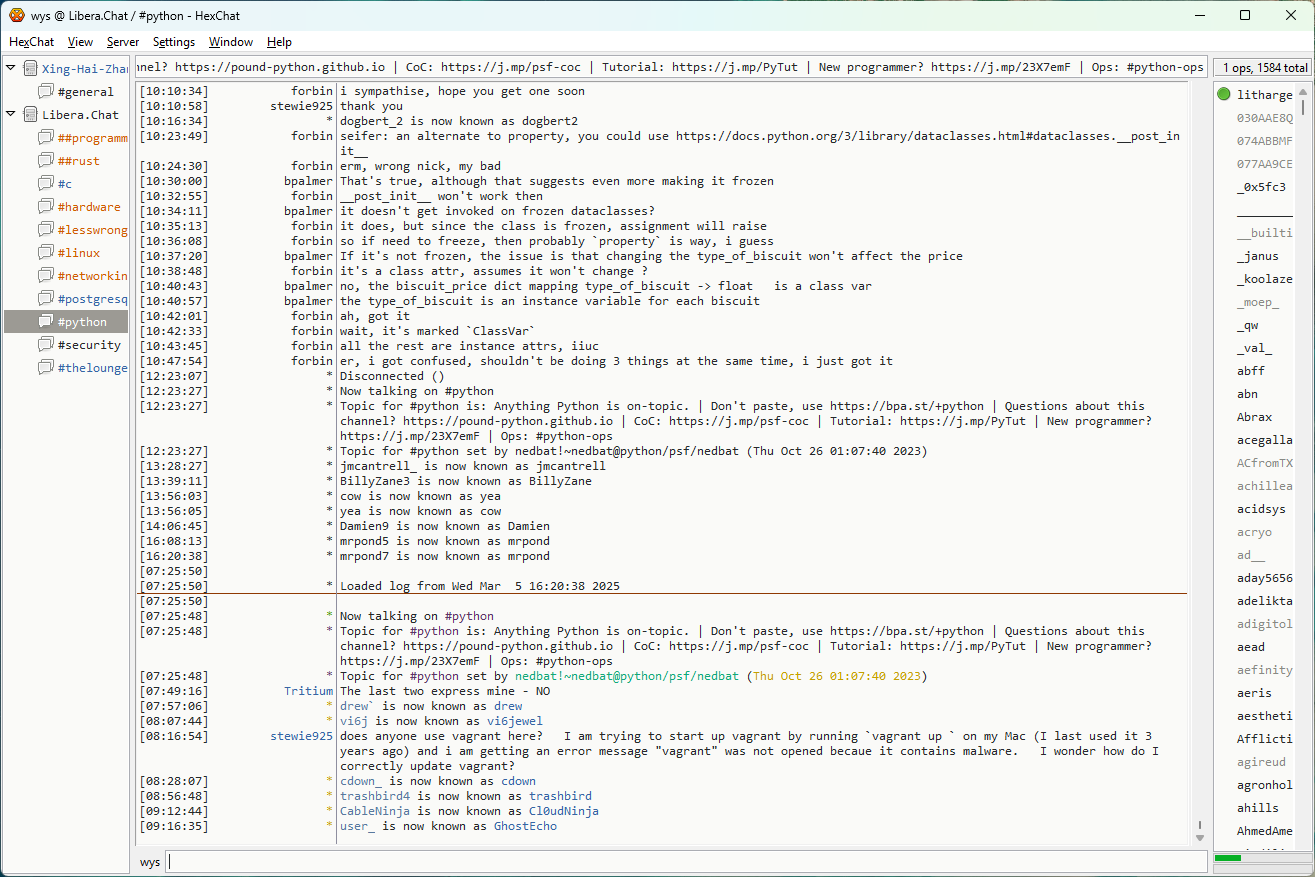Open the Settings menu
1315x877 pixels.
click(174, 42)
